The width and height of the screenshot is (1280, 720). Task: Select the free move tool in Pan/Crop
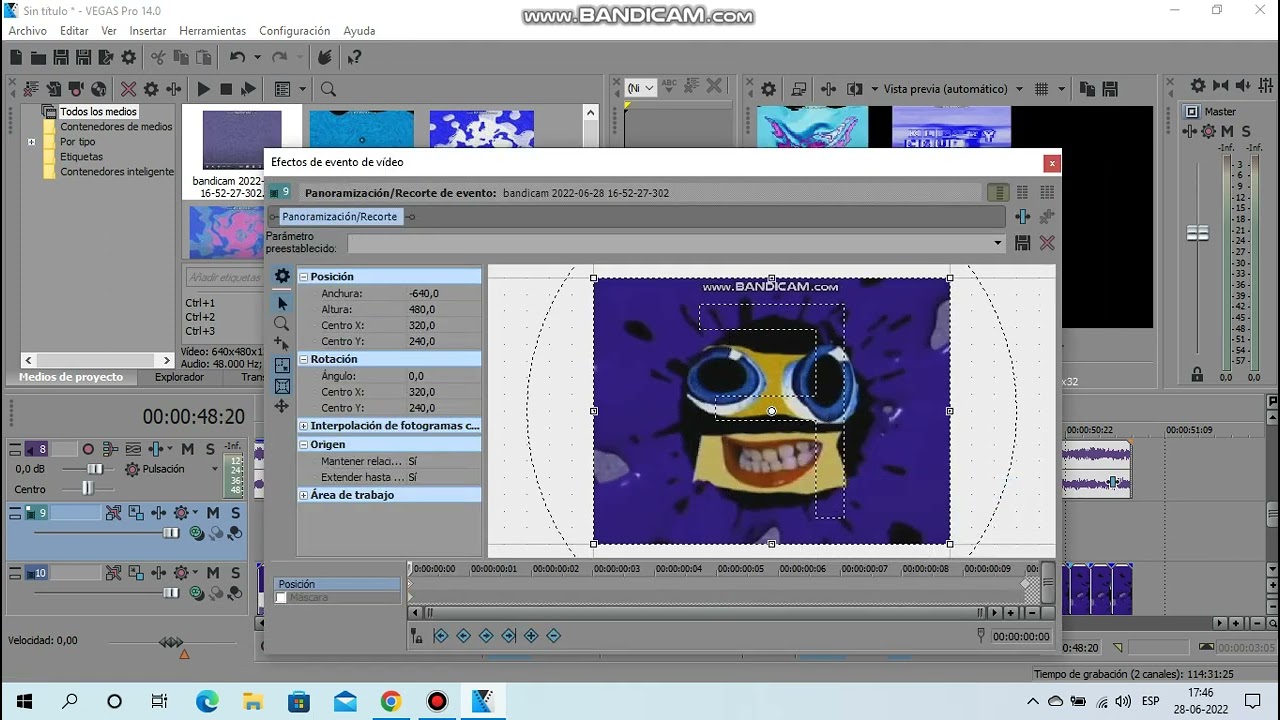point(282,406)
